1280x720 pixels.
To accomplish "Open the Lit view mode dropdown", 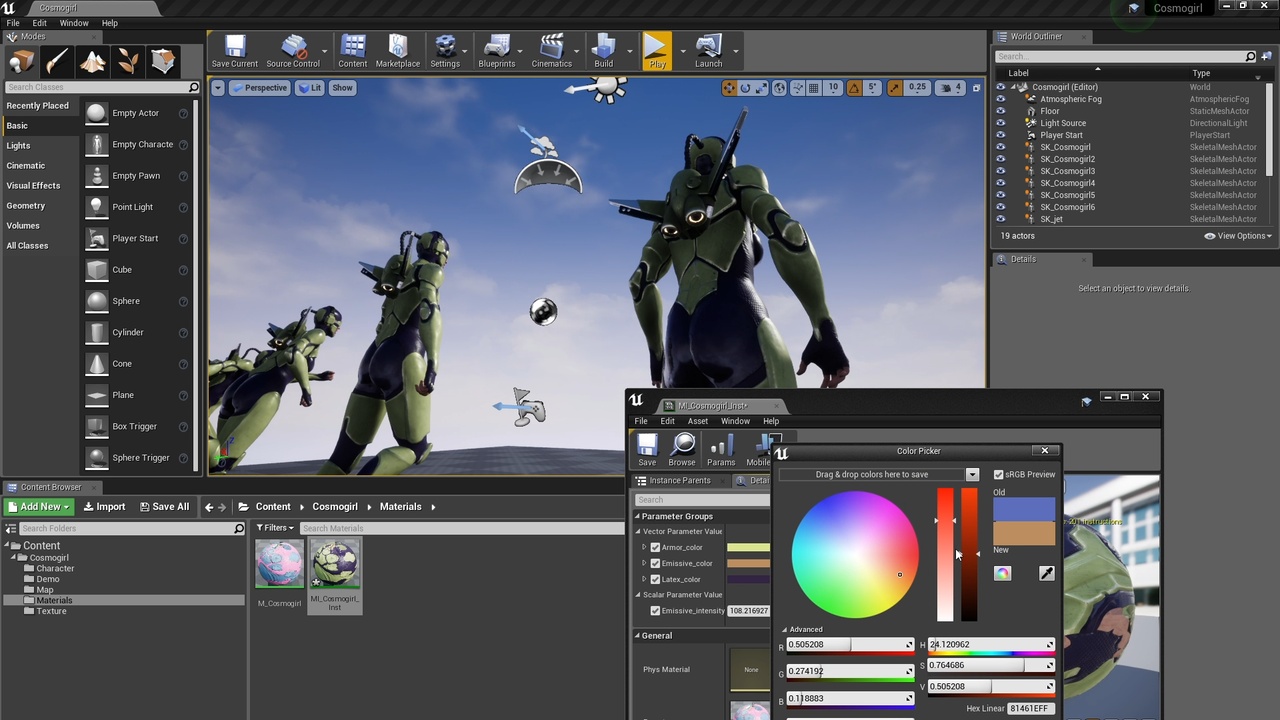I will click(x=310, y=88).
